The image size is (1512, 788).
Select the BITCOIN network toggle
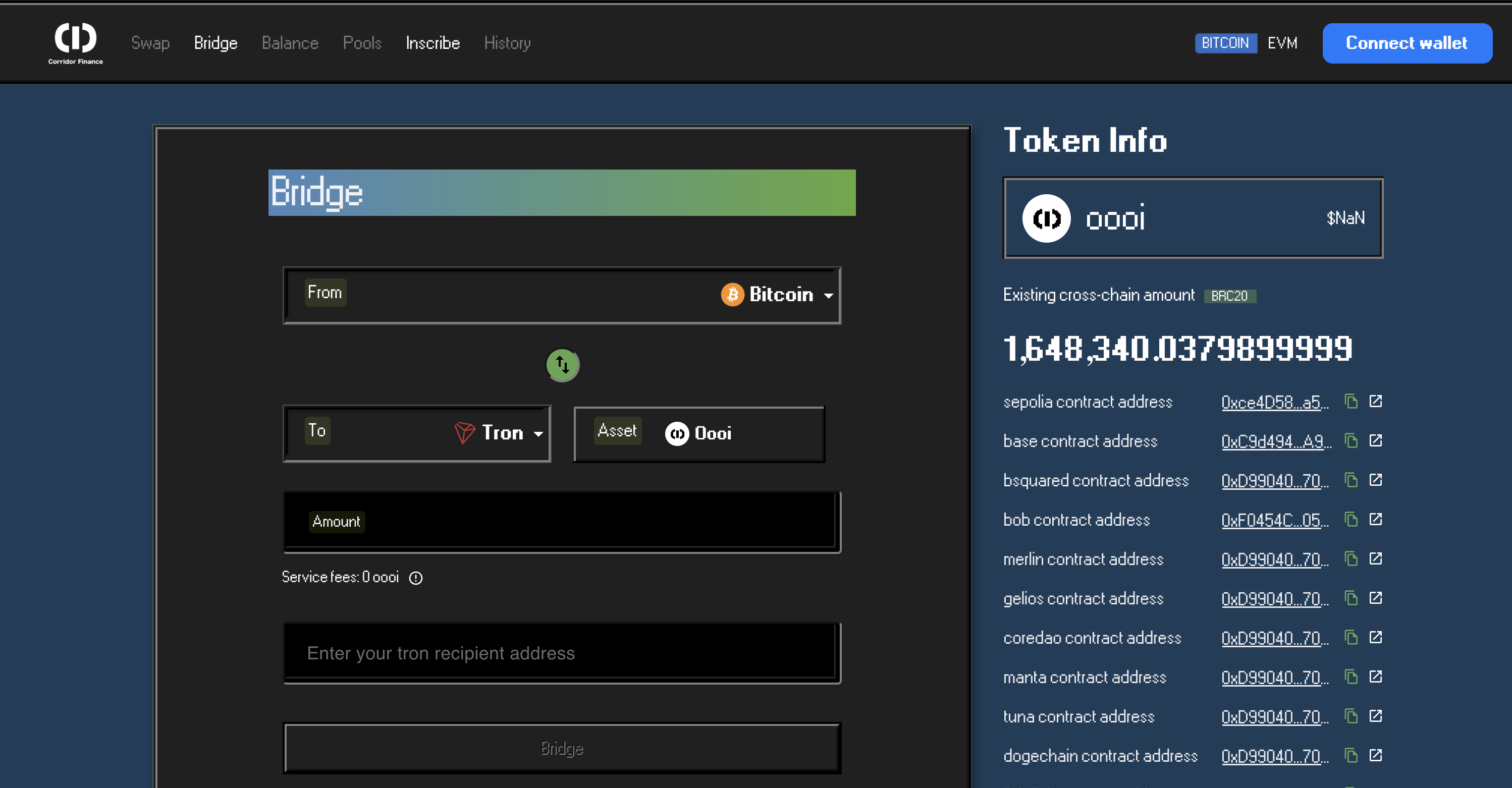click(1225, 43)
